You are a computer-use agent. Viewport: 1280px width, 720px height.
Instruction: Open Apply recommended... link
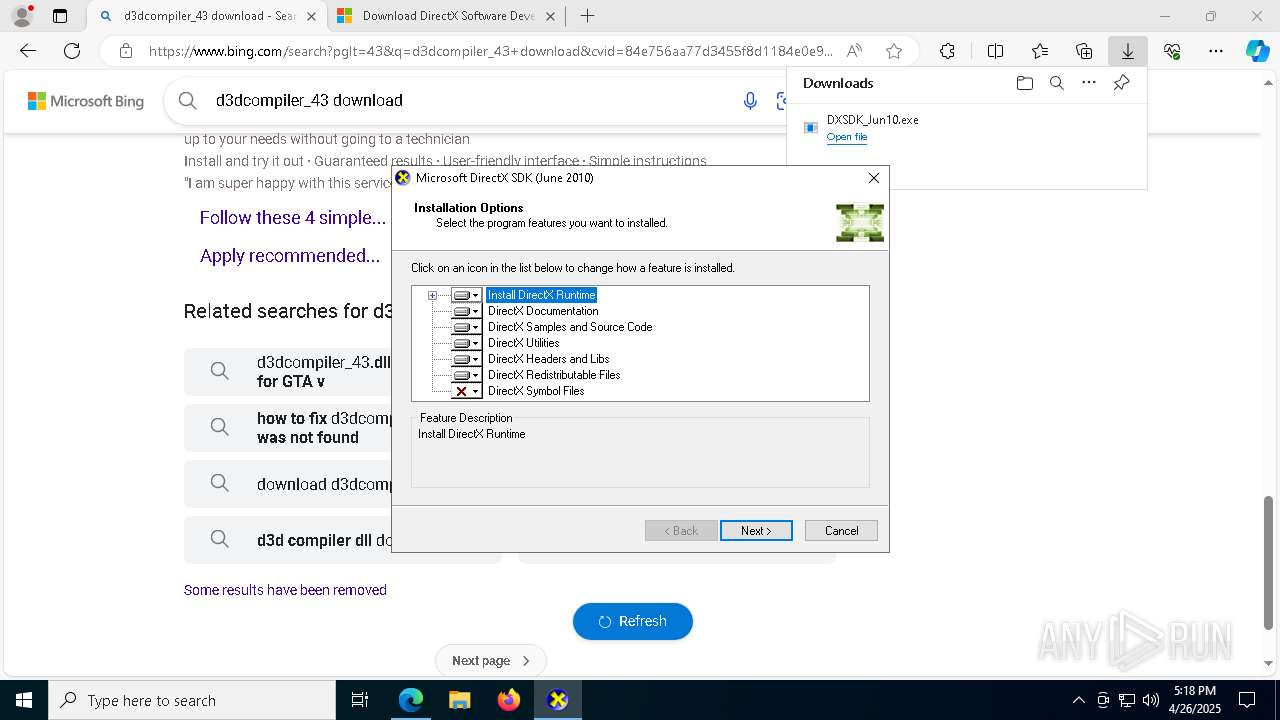[x=290, y=256]
